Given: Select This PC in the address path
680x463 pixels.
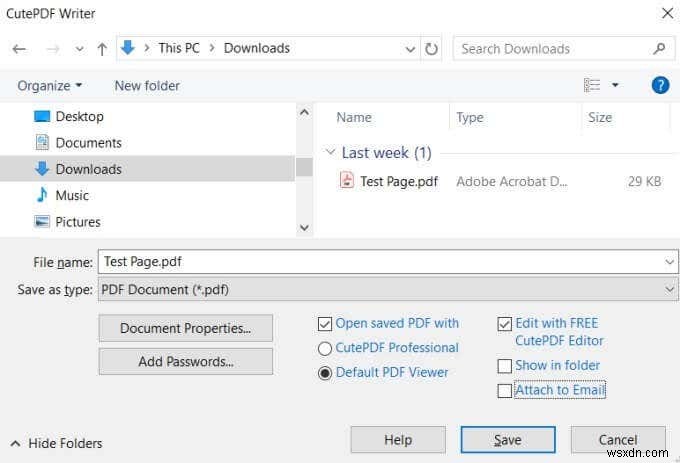Looking at the screenshot, I should coord(179,48).
